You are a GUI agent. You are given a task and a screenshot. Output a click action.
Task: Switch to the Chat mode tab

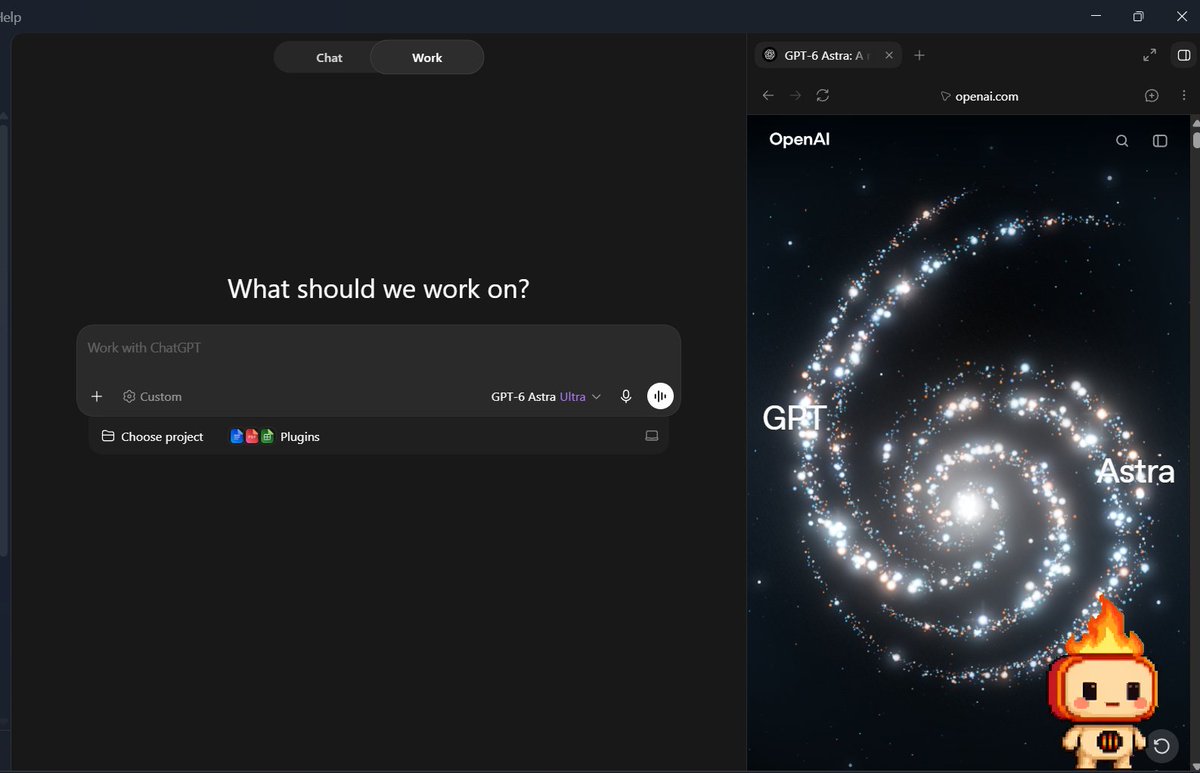(329, 58)
